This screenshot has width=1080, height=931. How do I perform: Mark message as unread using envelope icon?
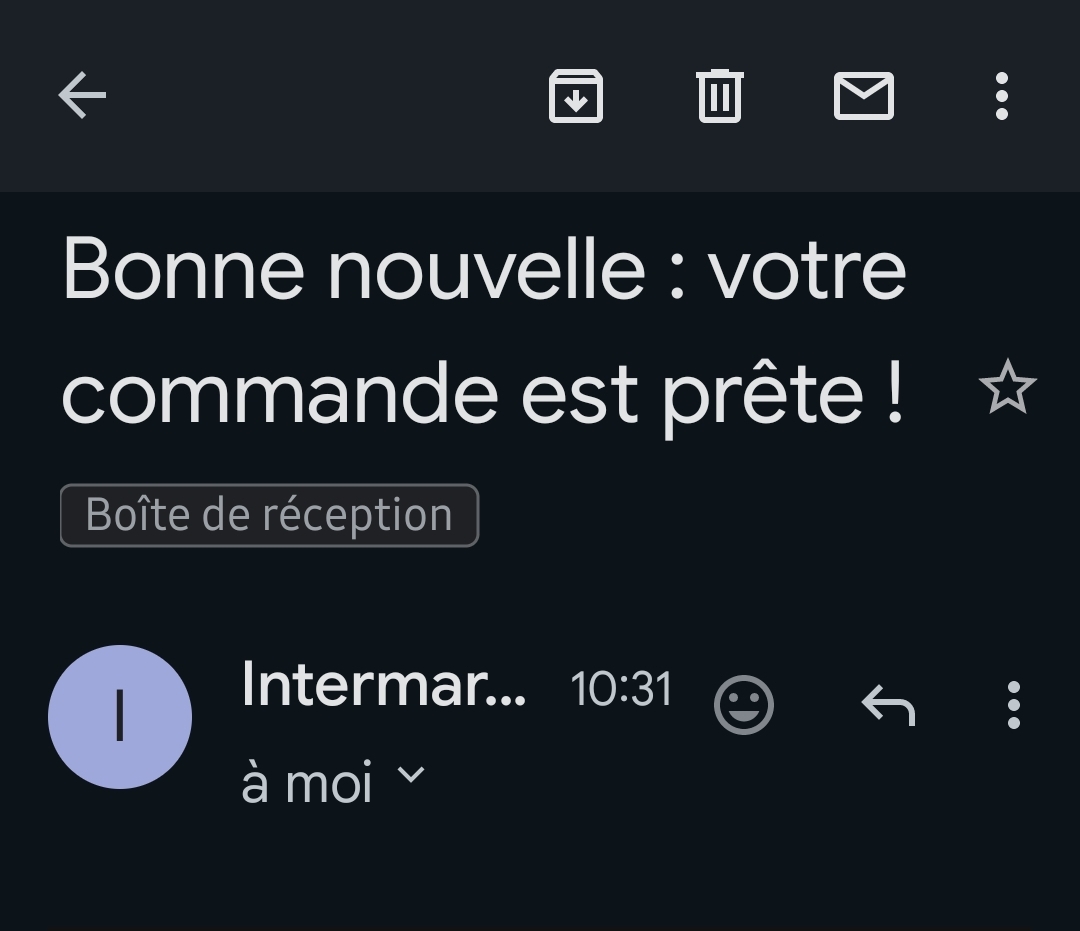tap(864, 96)
